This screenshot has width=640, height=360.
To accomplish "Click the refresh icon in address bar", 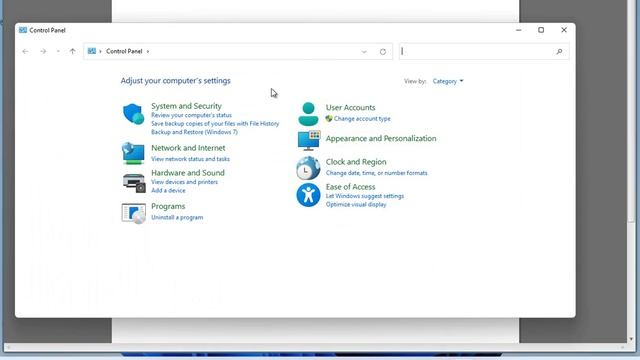I will coord(382,52).
